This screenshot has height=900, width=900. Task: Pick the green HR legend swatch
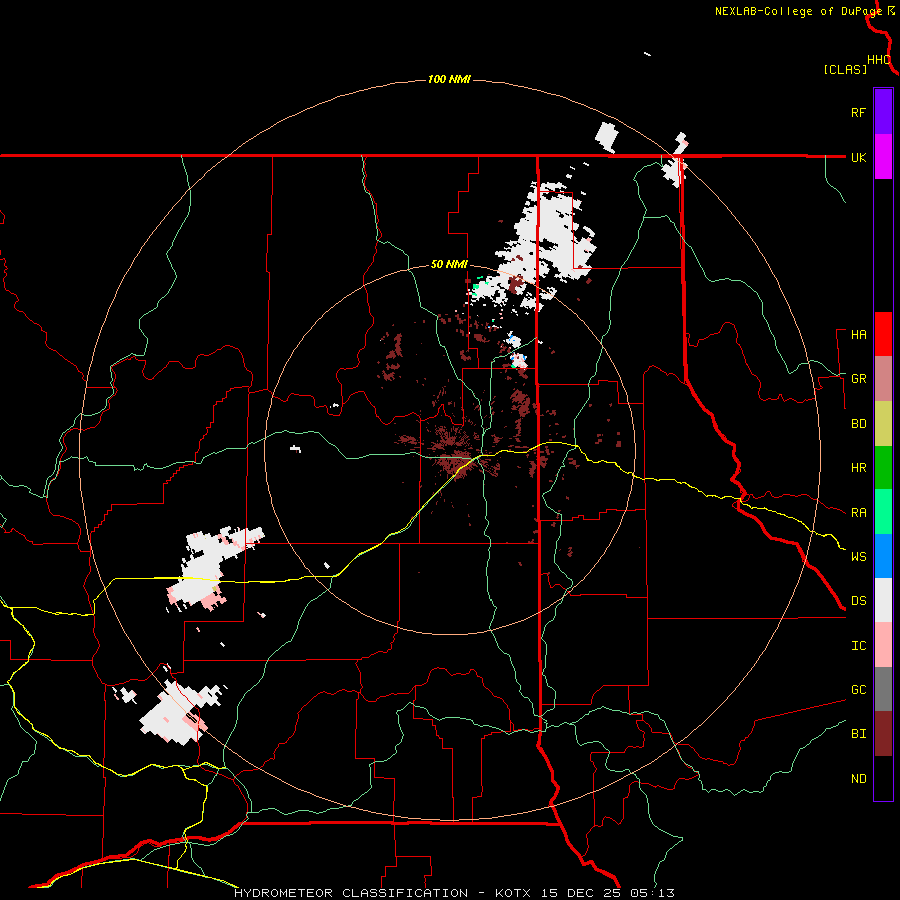[883, 468]
